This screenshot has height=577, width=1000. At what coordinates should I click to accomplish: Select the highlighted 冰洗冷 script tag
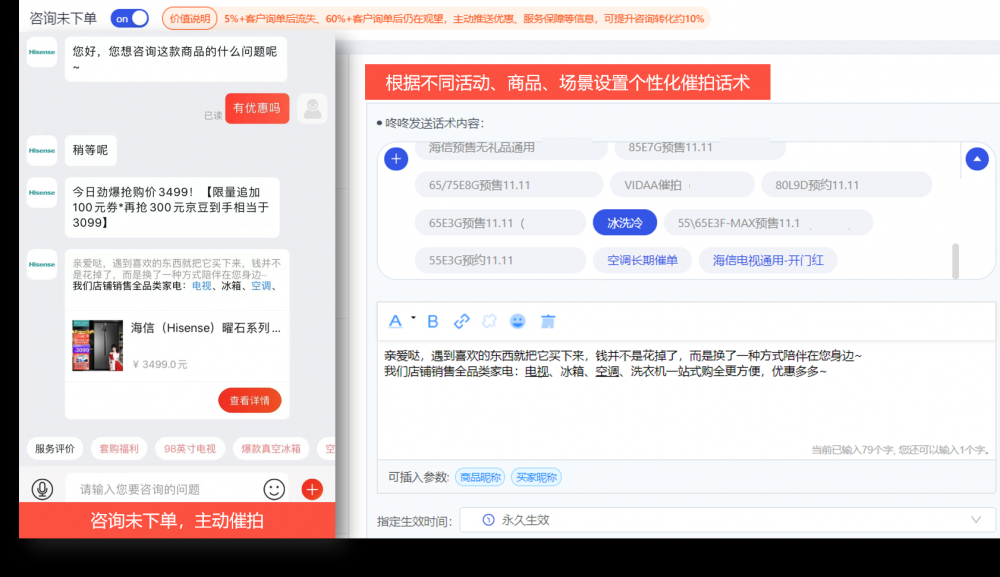click(624, 223)
